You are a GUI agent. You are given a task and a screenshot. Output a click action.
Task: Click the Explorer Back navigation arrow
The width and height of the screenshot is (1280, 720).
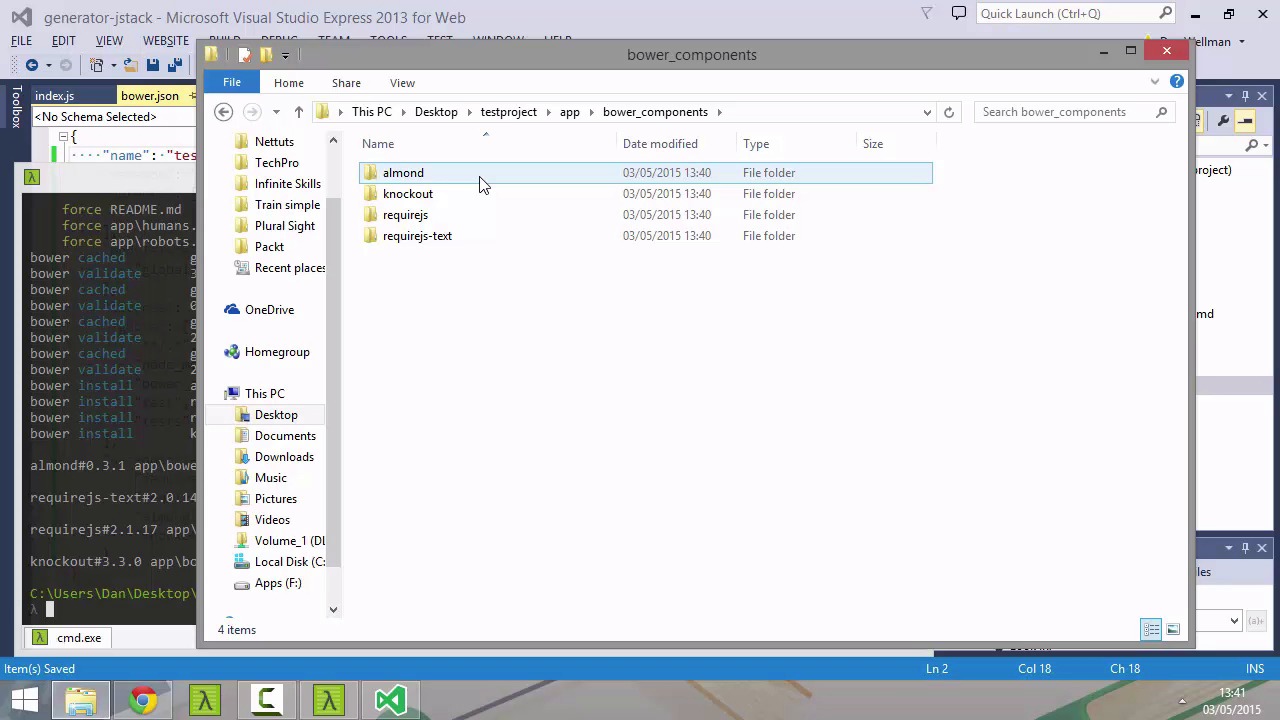[x=224, y=112]
